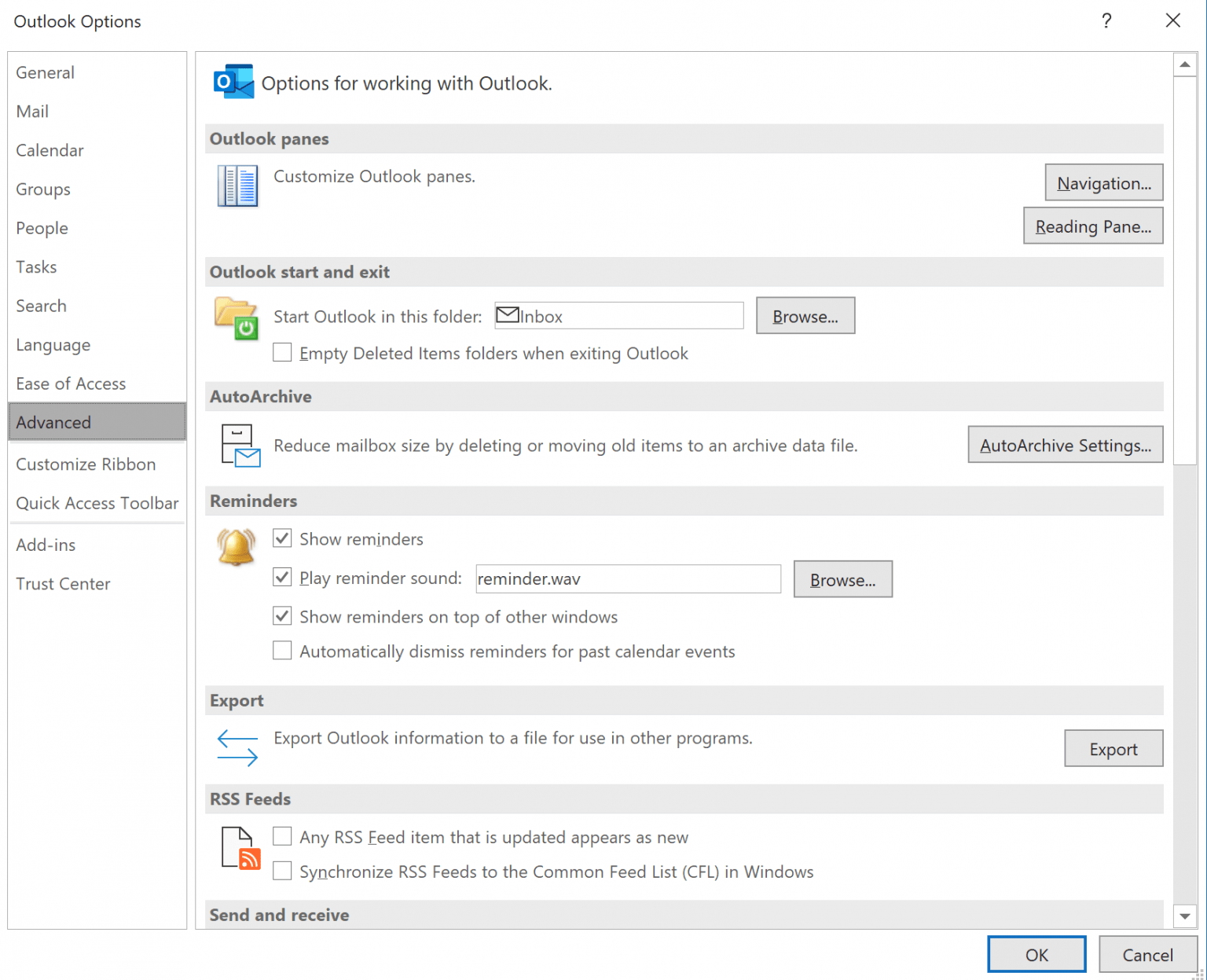Disable Play reminder sound checkbox
This screenshot has width=1207, height=980.
pos(282,578)
